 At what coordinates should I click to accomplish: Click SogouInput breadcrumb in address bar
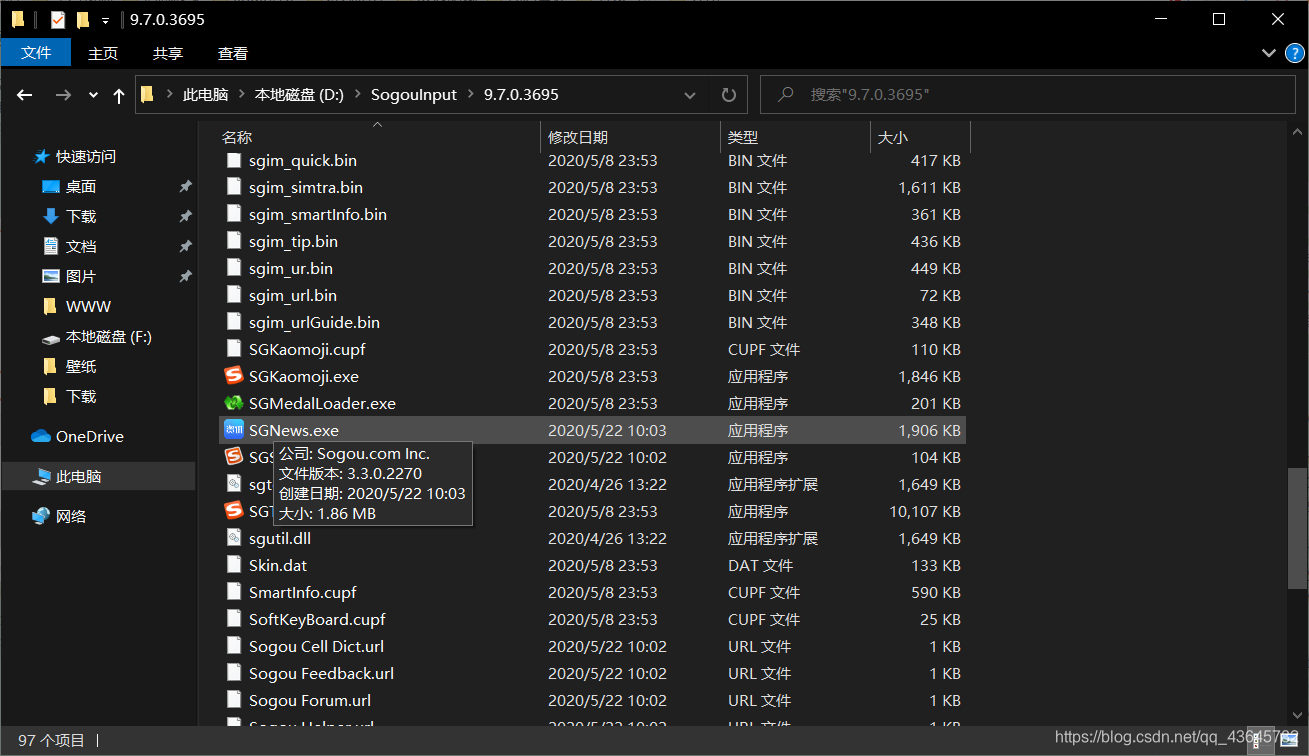pyautogui.click(x=414, y=95)
